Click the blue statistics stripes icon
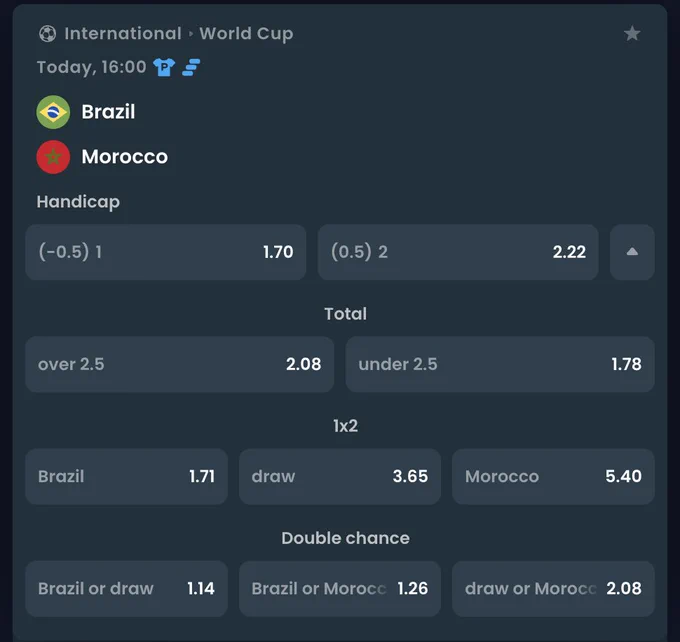Screen dimensions: 680x642 [x=191, y=67]
